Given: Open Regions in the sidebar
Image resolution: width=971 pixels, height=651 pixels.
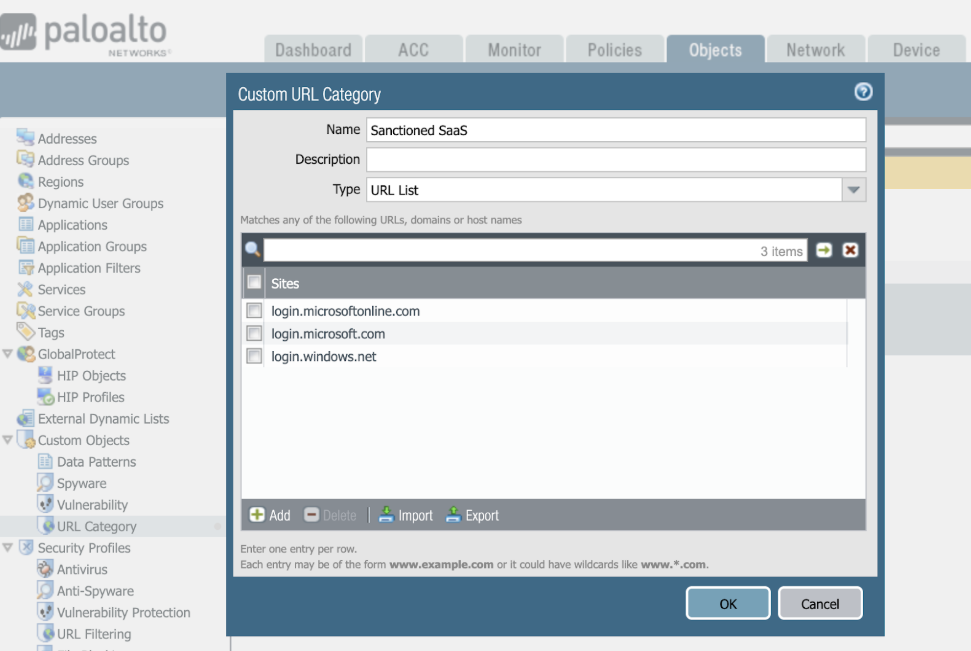Looking at the screenshot, I should (x=60, y=182).
